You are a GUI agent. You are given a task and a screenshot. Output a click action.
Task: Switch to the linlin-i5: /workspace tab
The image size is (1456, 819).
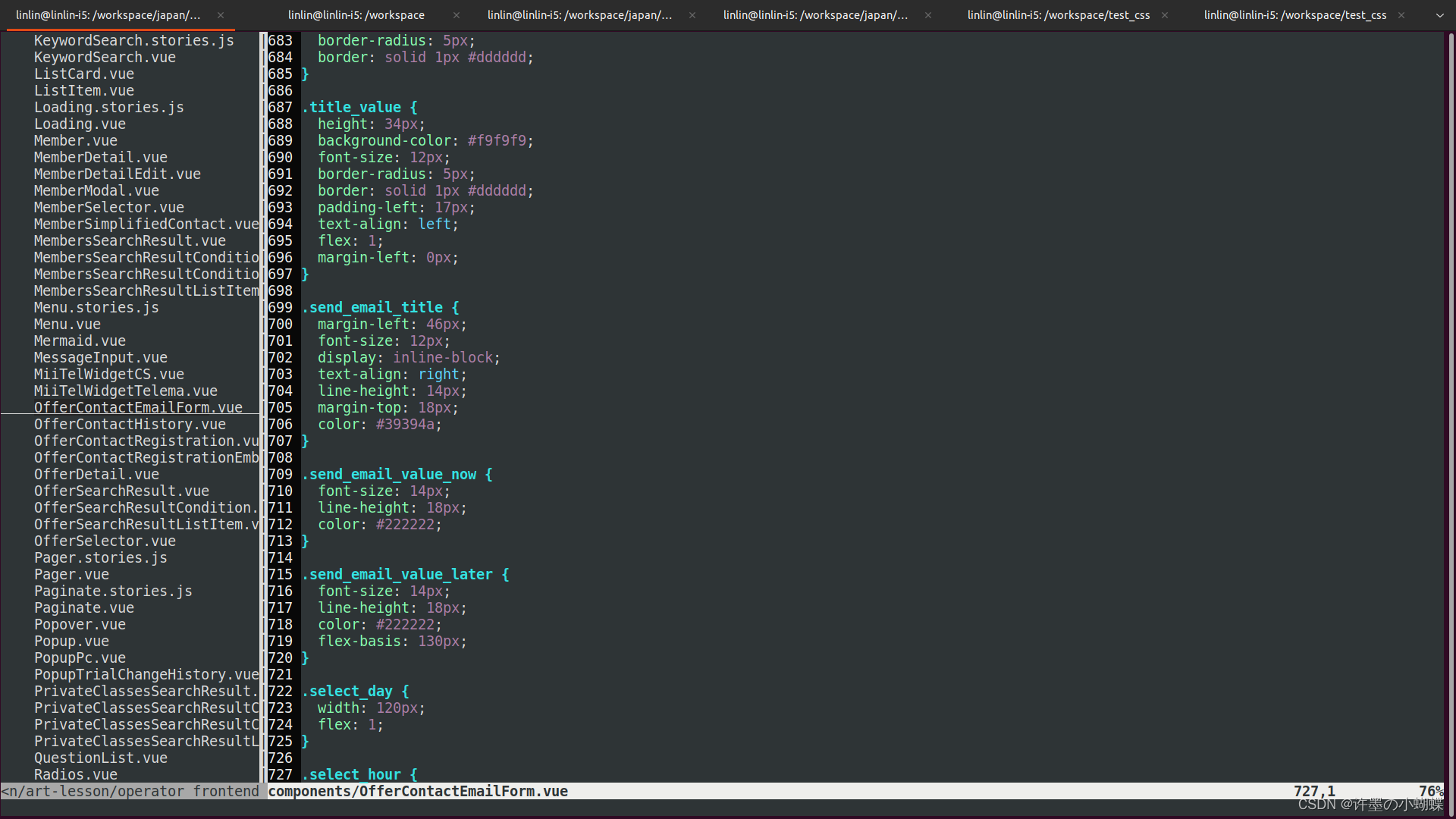click(356, 15)
